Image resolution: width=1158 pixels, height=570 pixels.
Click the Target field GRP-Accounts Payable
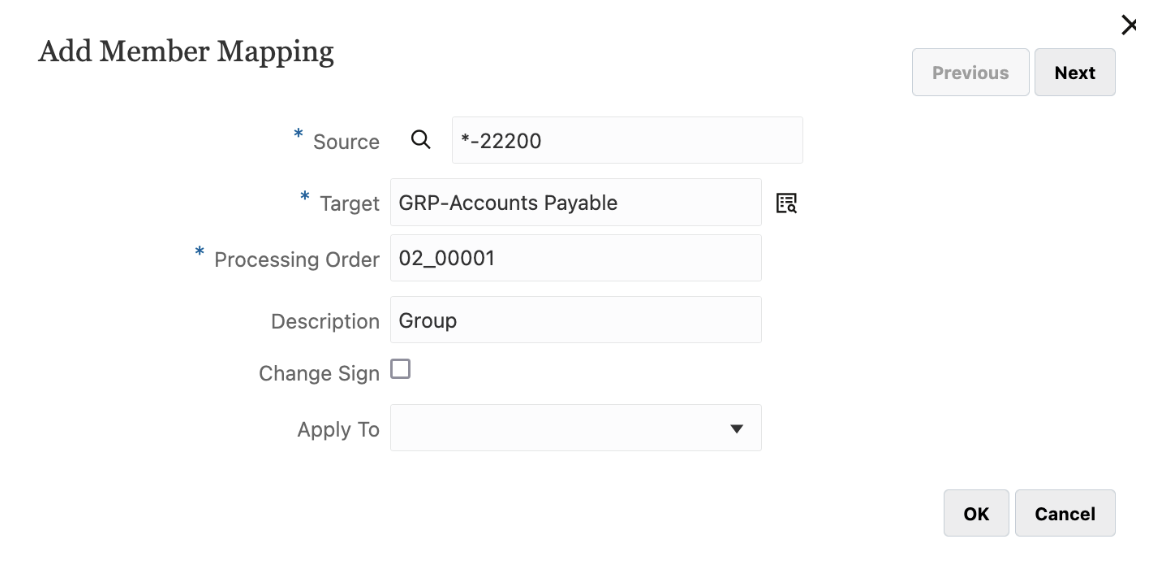click(x=575, y=203)
